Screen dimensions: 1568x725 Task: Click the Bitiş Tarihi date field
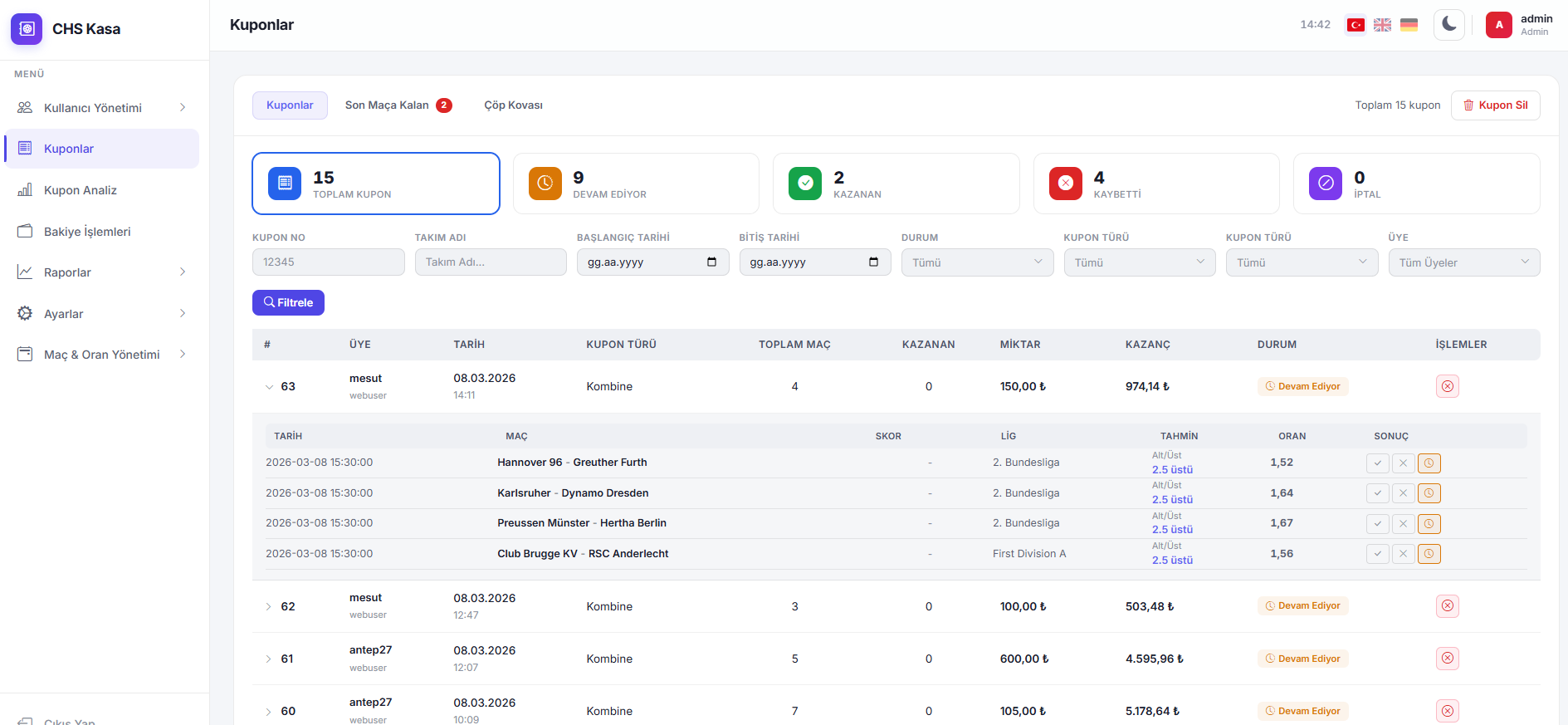(815, 262)
